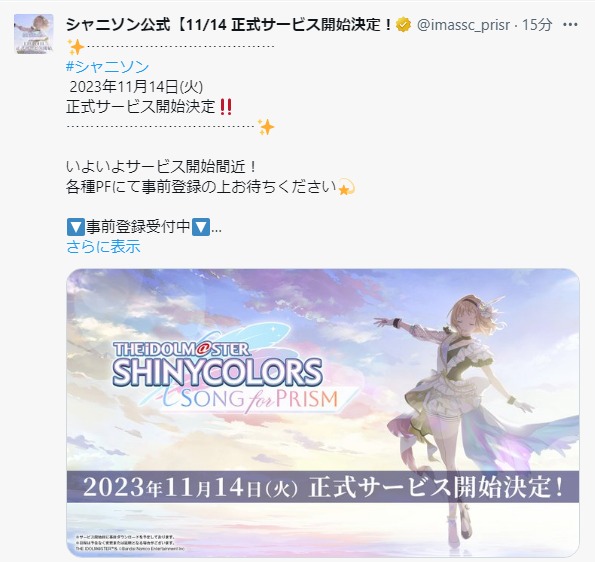This screenshot has height=562, width=595.
Task: Open the #シャニソン hashtag link
Action: tap(107, 67)
